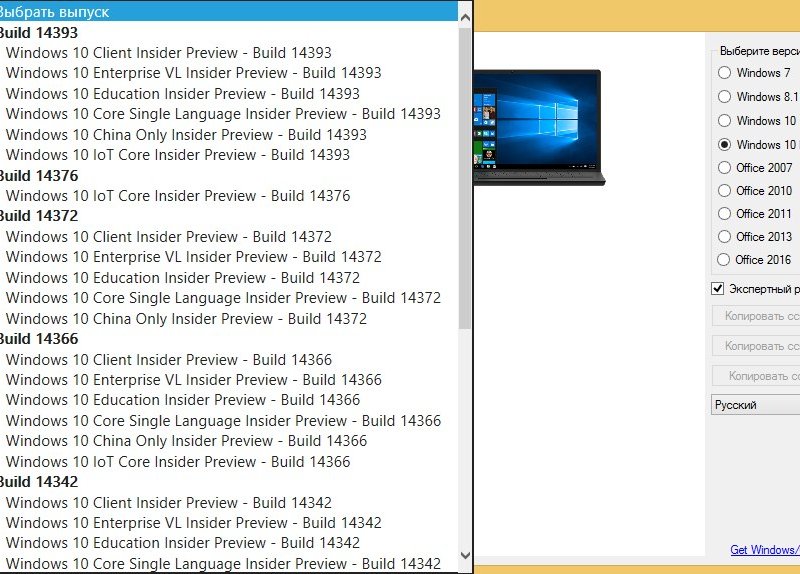The width and height of the screenshot is (800, 574).
Task: Choose Windows 10 China Only Build 14393
Action: click(186, 135)
